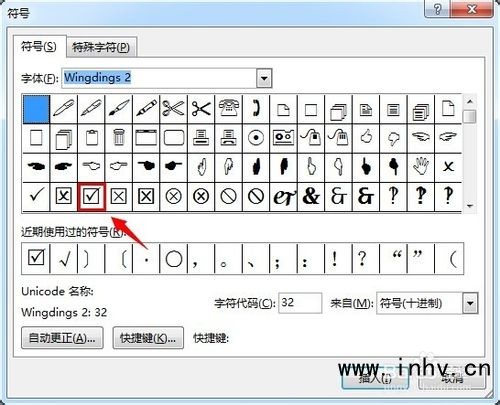
Task: Expand the 来自 source dropdown
Action: 470,303
